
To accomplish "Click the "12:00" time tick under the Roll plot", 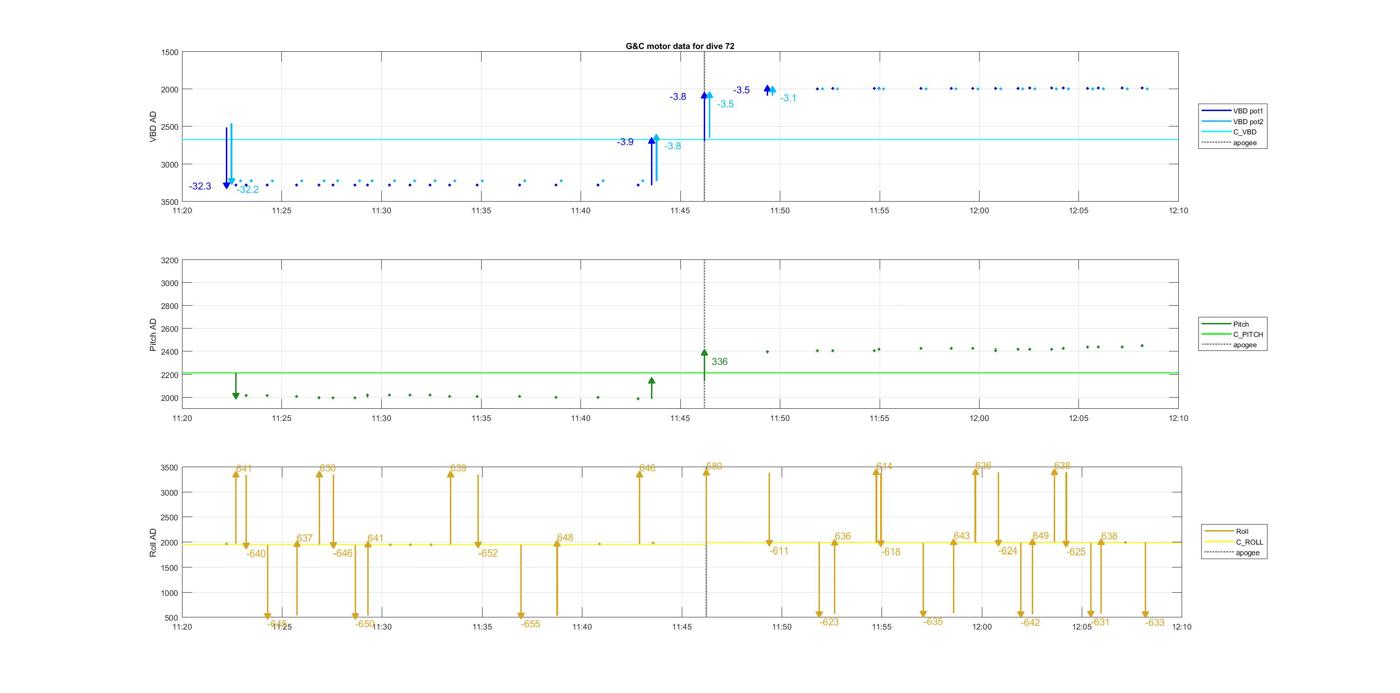I will pyautogui.click(x=982, y=627).
